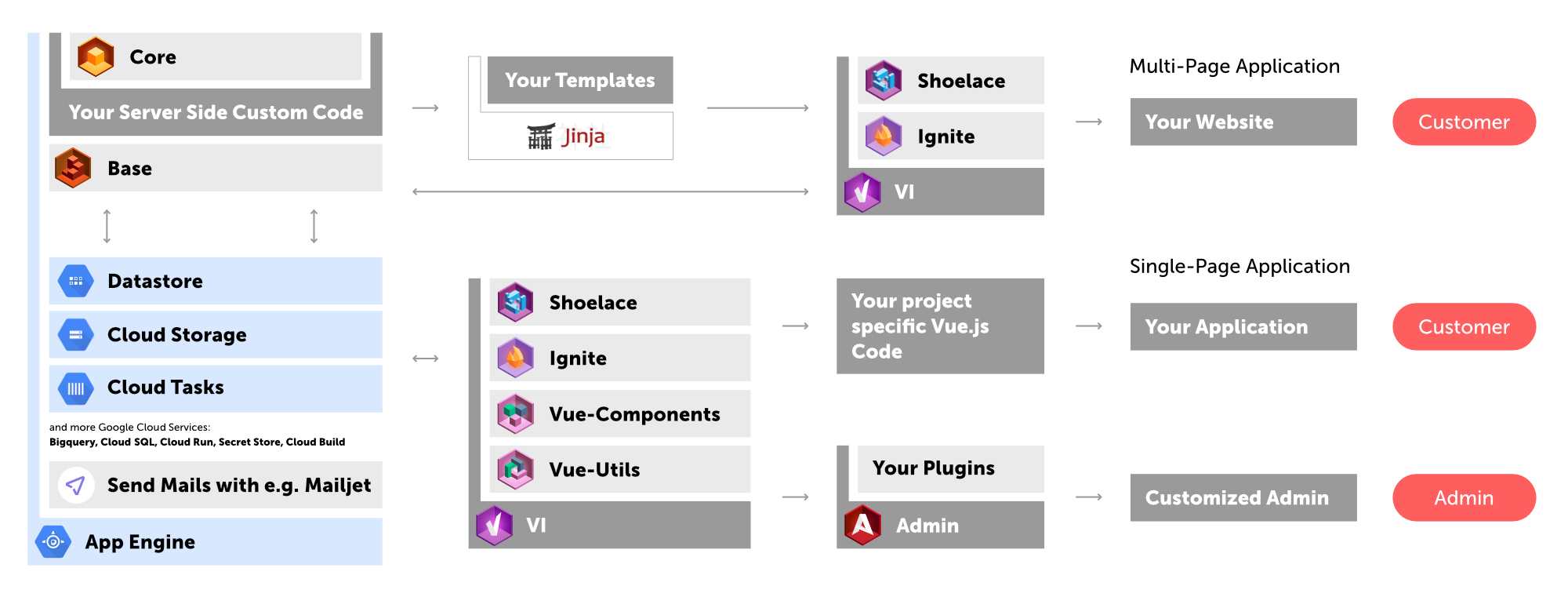The width and height of the screenshot is (1568, 597).
Task: Click the Cloud Storage icon
Action: click(x=76, y=335)
